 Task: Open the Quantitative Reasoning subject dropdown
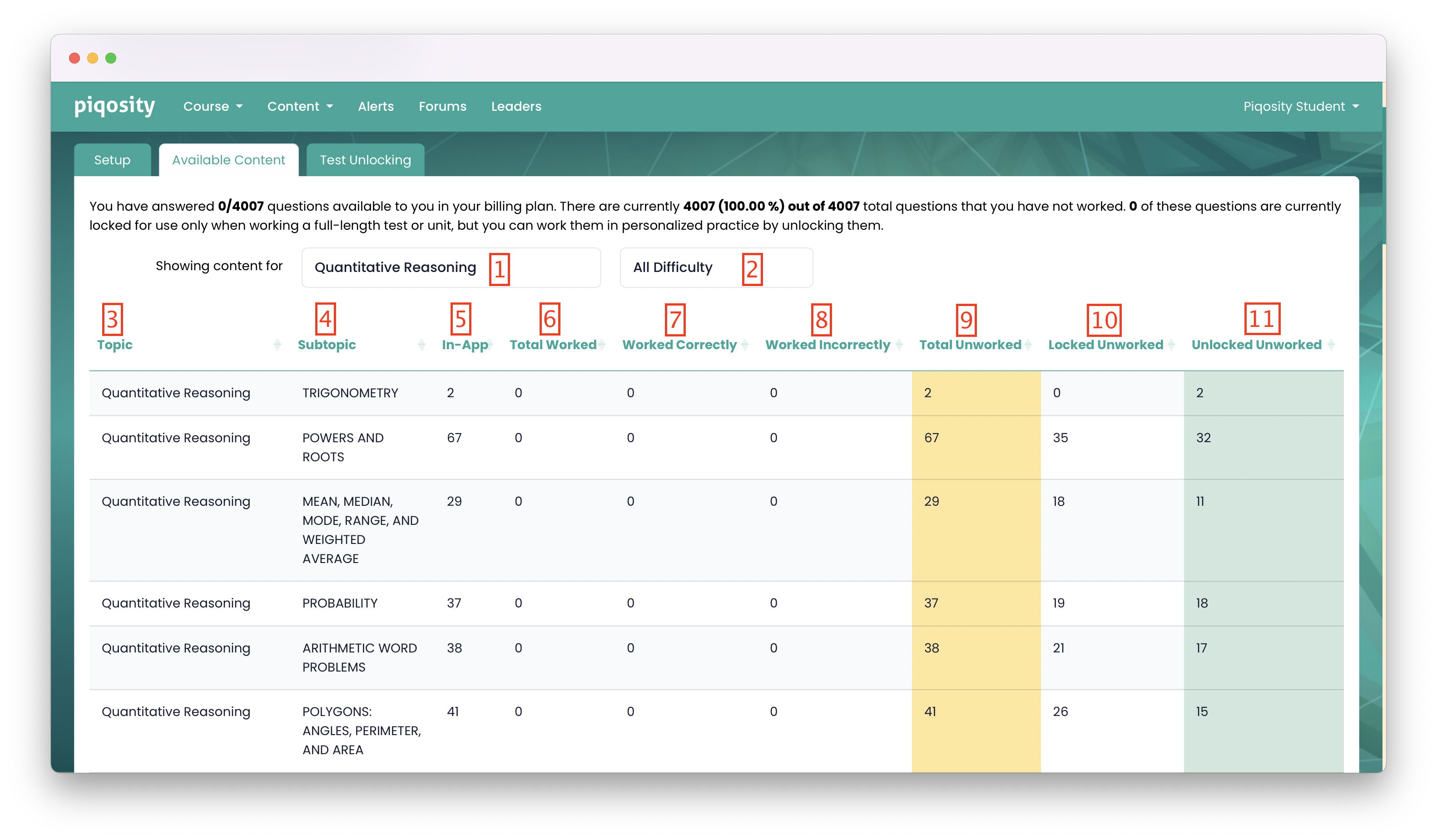tap(451, 267)
